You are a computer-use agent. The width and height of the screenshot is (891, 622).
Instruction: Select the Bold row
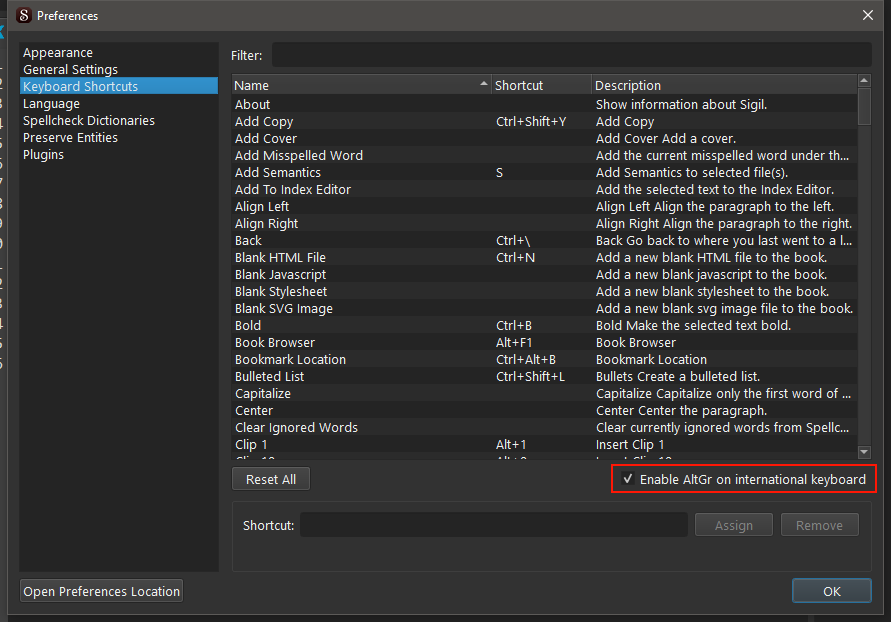click(544, 326)
